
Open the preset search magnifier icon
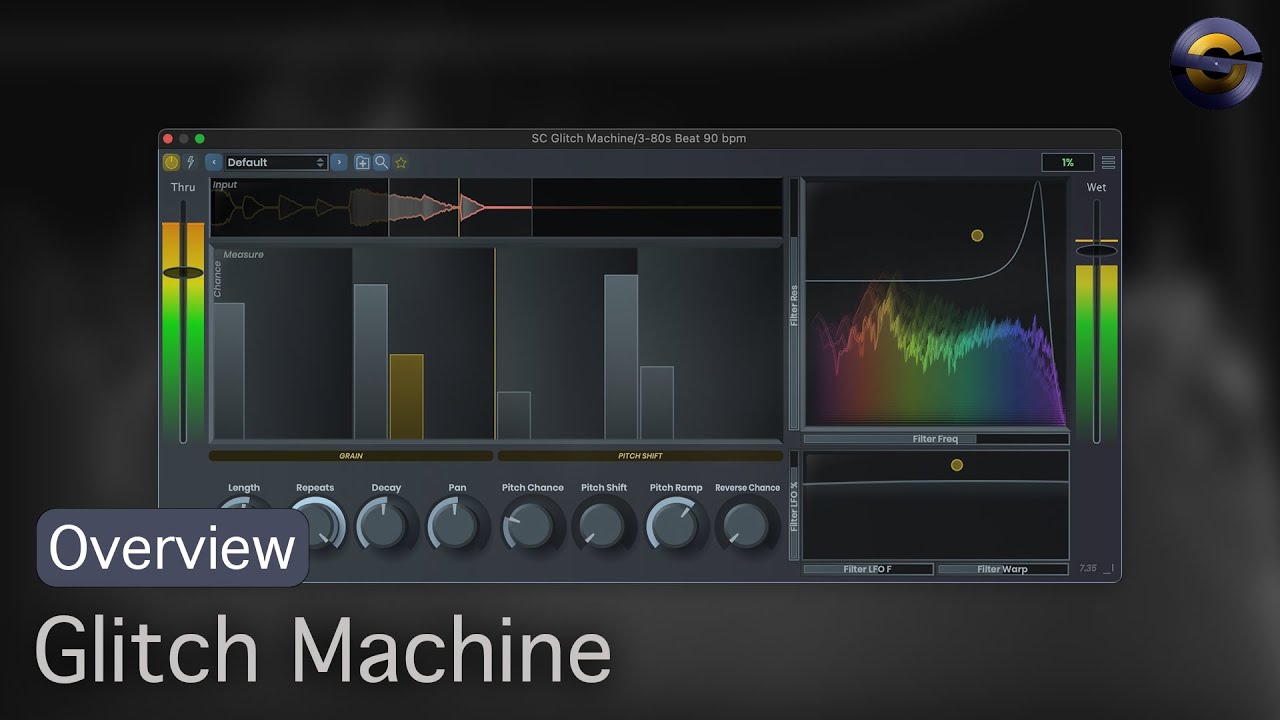[381, 162]
